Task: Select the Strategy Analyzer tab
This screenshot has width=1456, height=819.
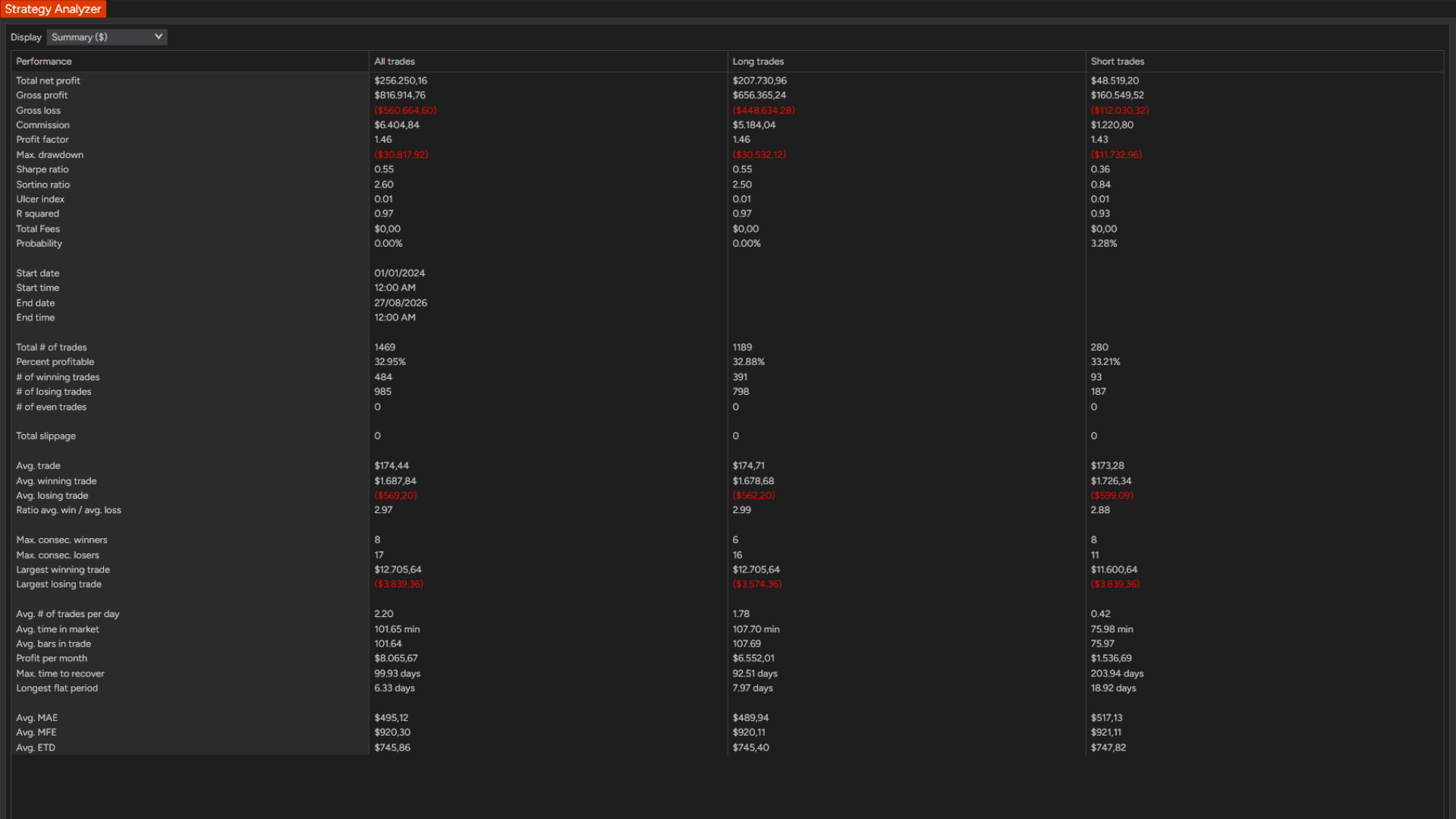Action: click(x=53, y=9)
